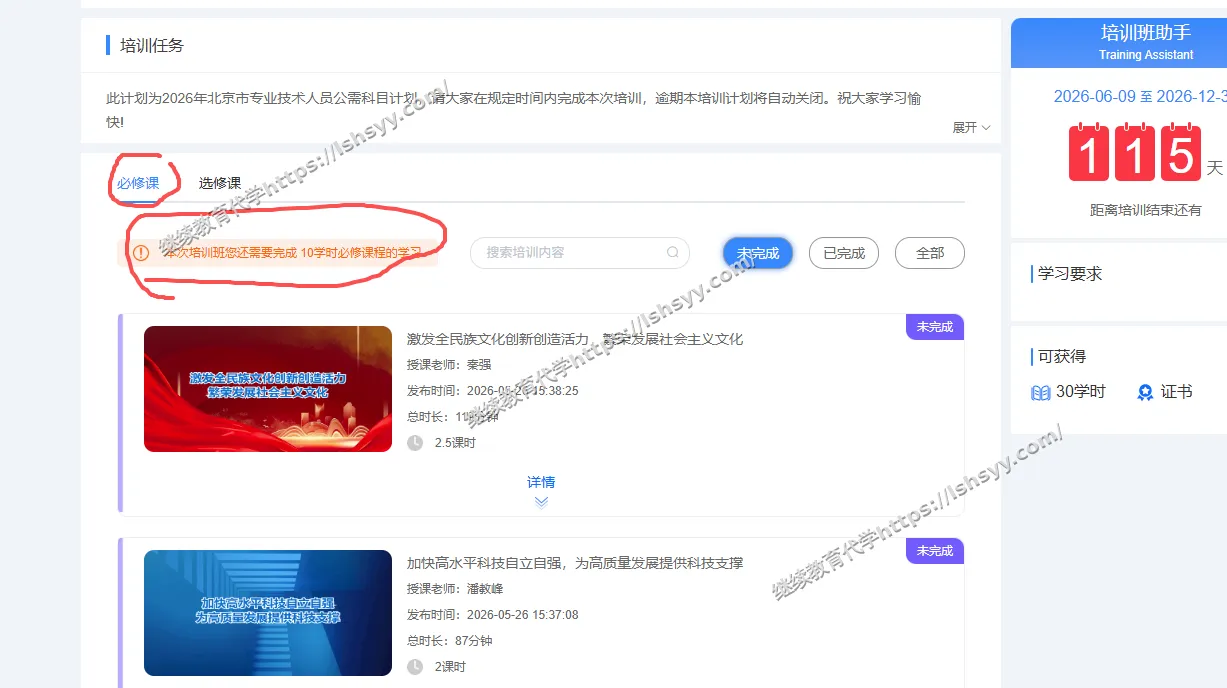
Task: Click the clock icon beside 2.5课时
Action: click(415, 443)
